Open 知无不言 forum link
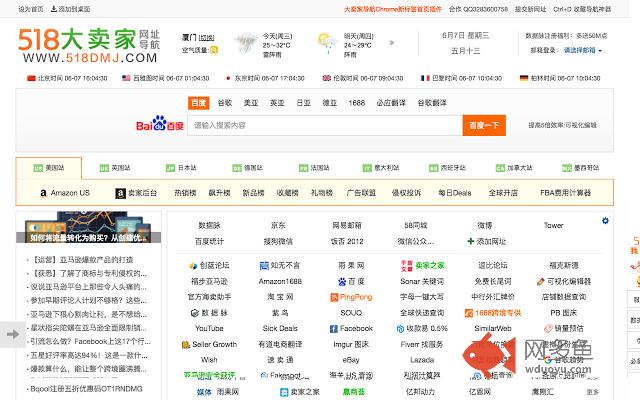The image size is (640, 400). click(x=280, y=266)
